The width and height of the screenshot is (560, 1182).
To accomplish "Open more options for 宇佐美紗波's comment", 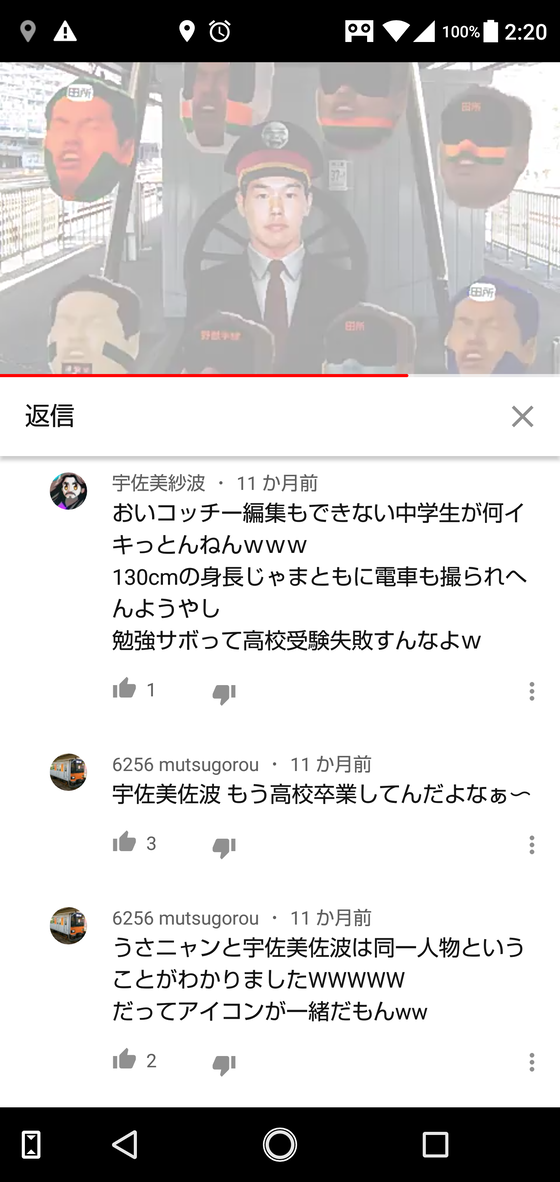I will [x=531, y=691].
